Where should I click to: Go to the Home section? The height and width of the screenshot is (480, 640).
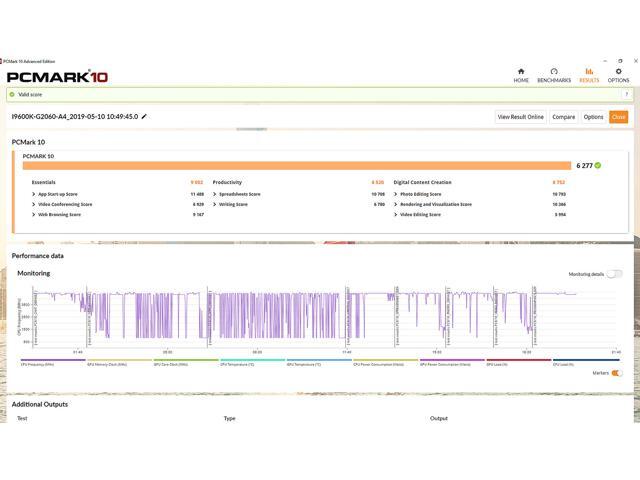pos(520,75)
